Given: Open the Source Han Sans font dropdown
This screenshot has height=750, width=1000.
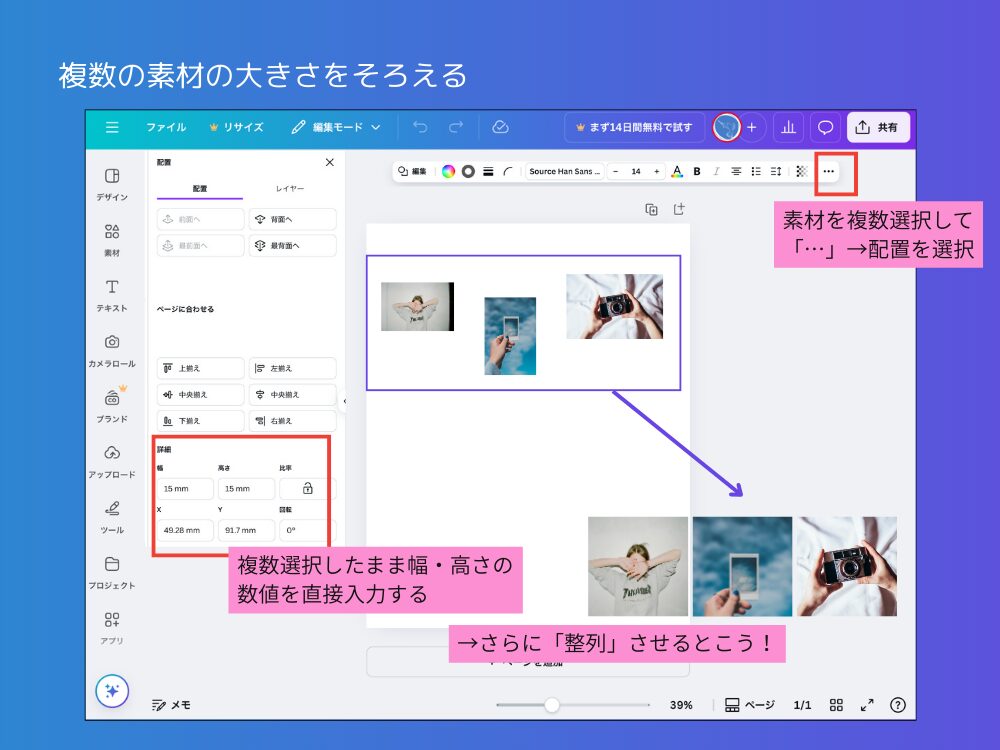Looking at the screenshot, I should (564, 171).
